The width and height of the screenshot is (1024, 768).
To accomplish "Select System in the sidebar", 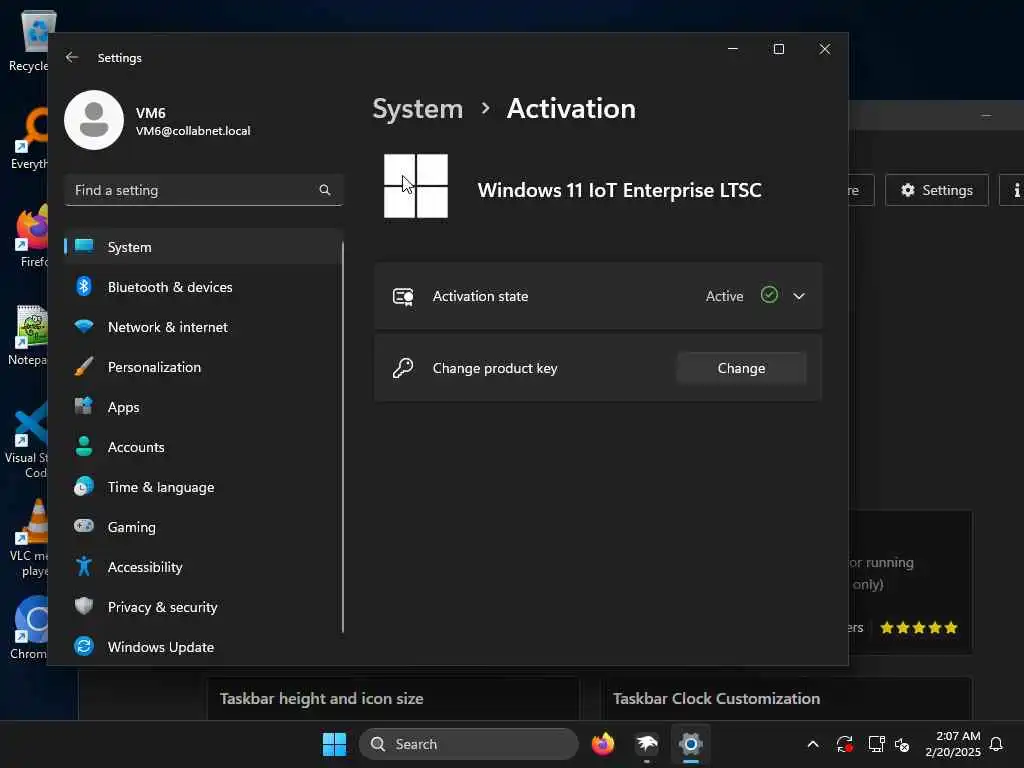I will 204,247.
